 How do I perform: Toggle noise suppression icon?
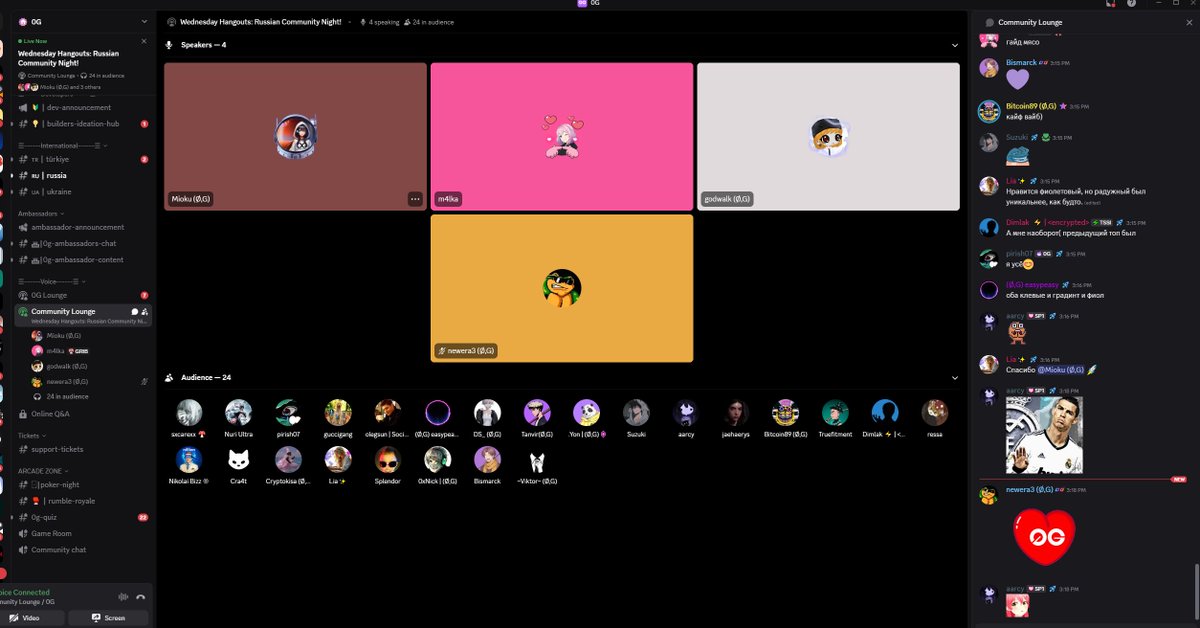coord(124,596)
